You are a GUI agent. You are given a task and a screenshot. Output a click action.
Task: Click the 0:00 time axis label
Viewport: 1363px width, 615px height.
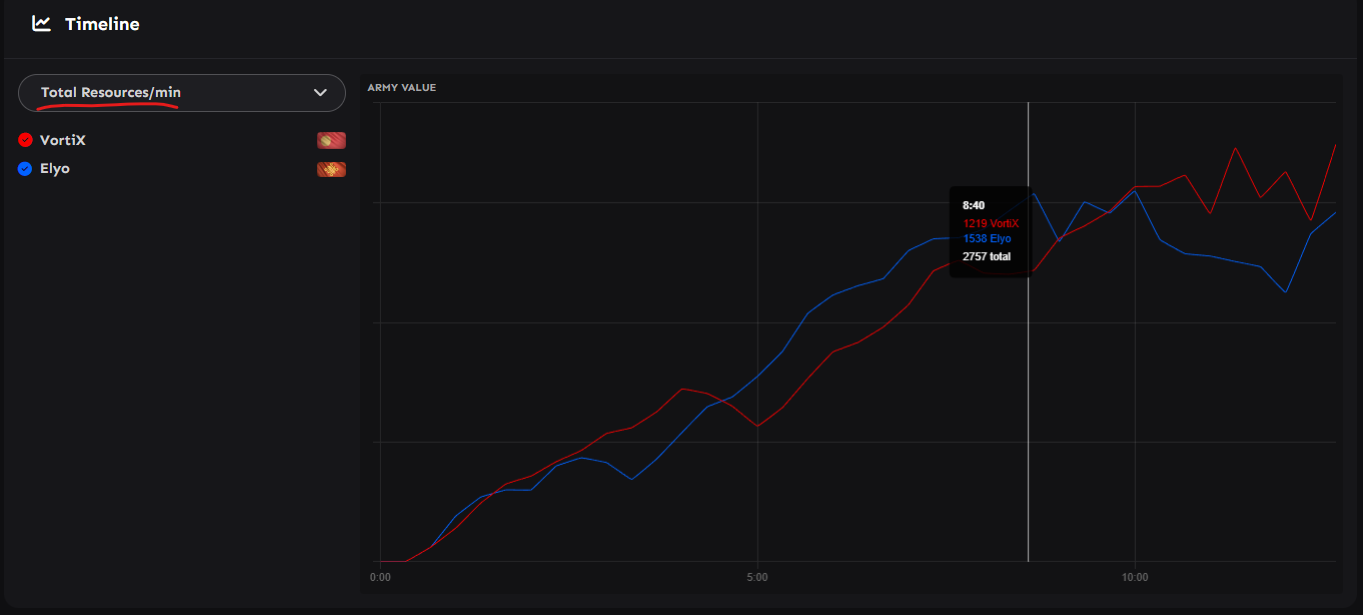click(x=380, y=577)
